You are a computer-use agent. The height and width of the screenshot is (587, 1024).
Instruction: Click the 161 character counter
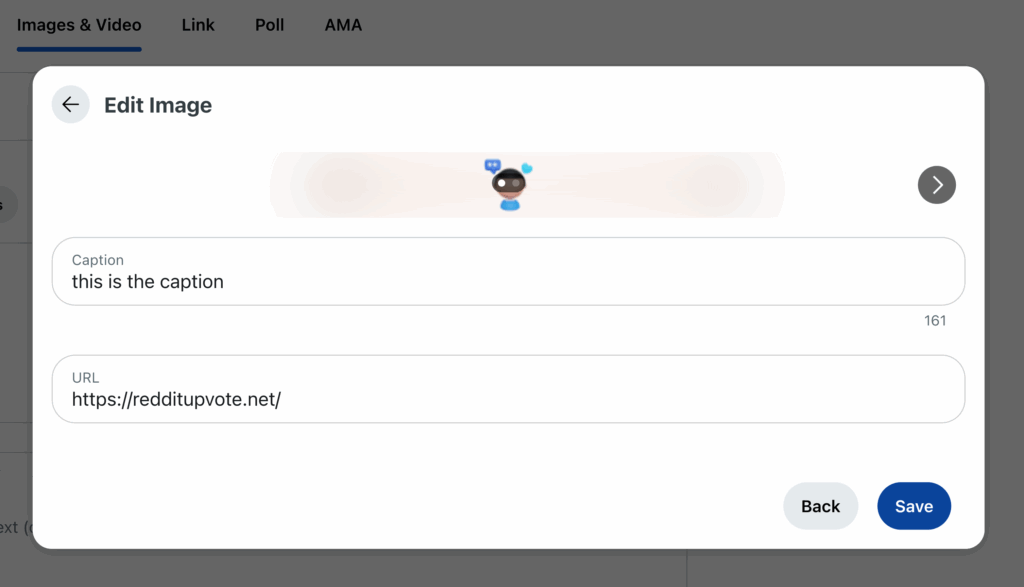(x=935, y=321)
